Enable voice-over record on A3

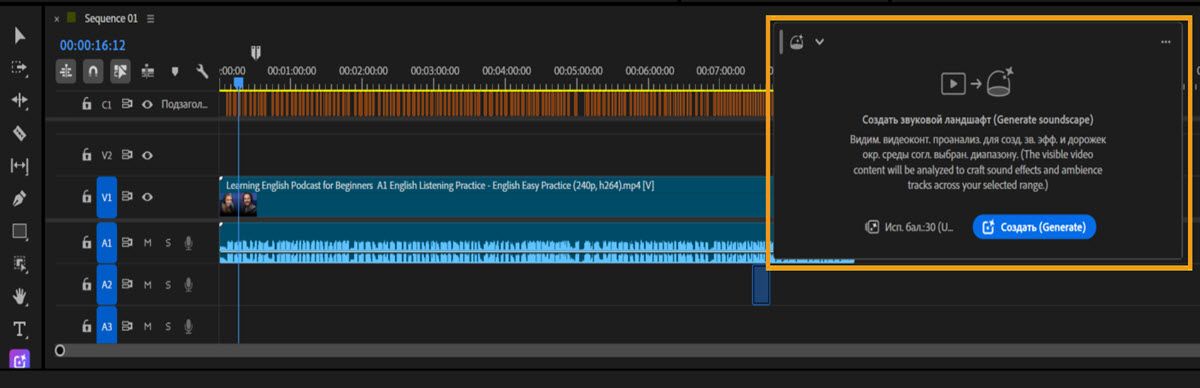coord(188,326)
